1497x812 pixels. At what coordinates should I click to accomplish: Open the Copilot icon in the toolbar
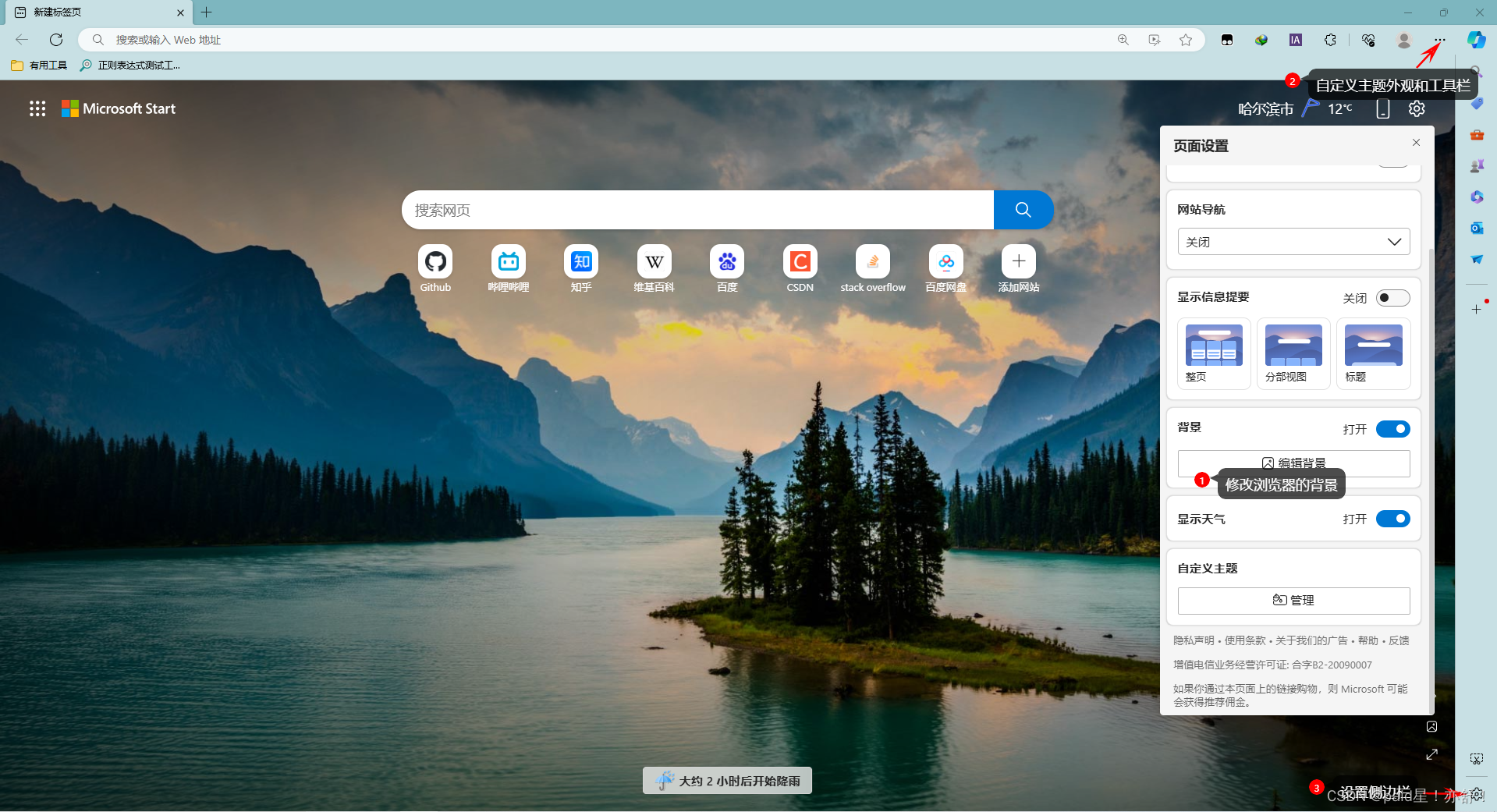(1476, 40)
